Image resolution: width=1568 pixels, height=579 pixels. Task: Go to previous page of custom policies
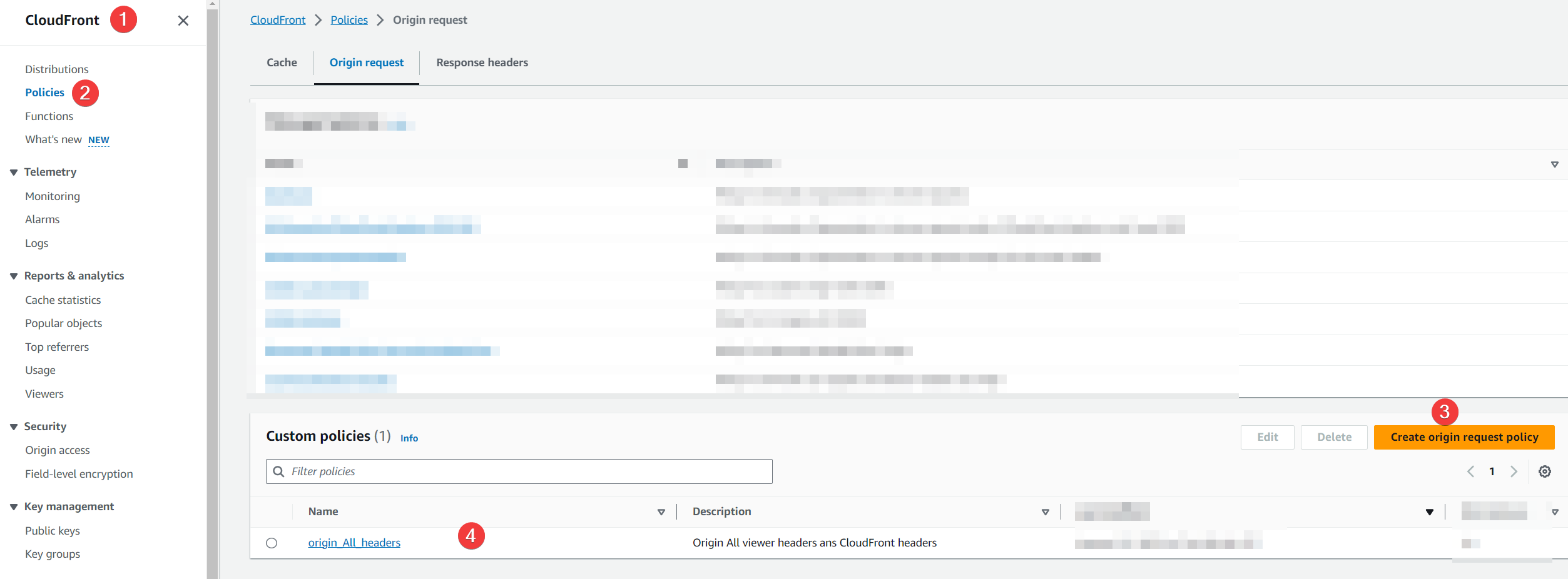(x=1470, y=471)
